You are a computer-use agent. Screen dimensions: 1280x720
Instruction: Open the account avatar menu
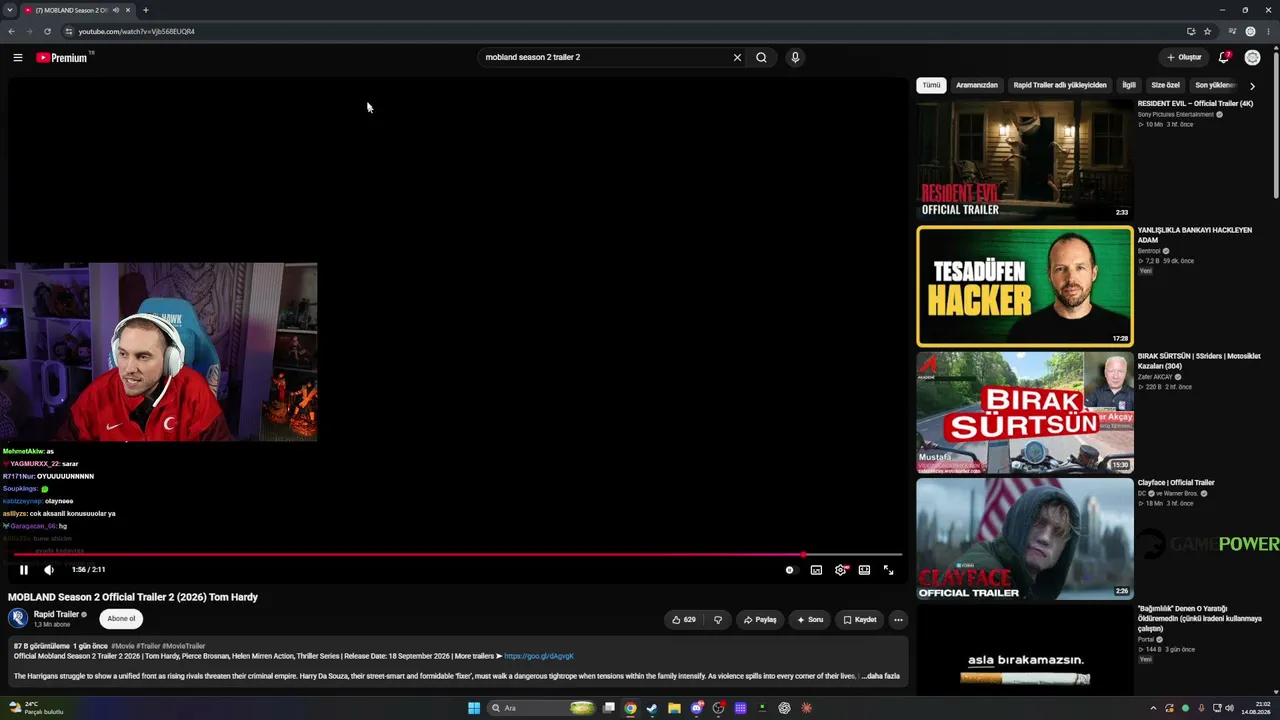(x=1252, y=57)
